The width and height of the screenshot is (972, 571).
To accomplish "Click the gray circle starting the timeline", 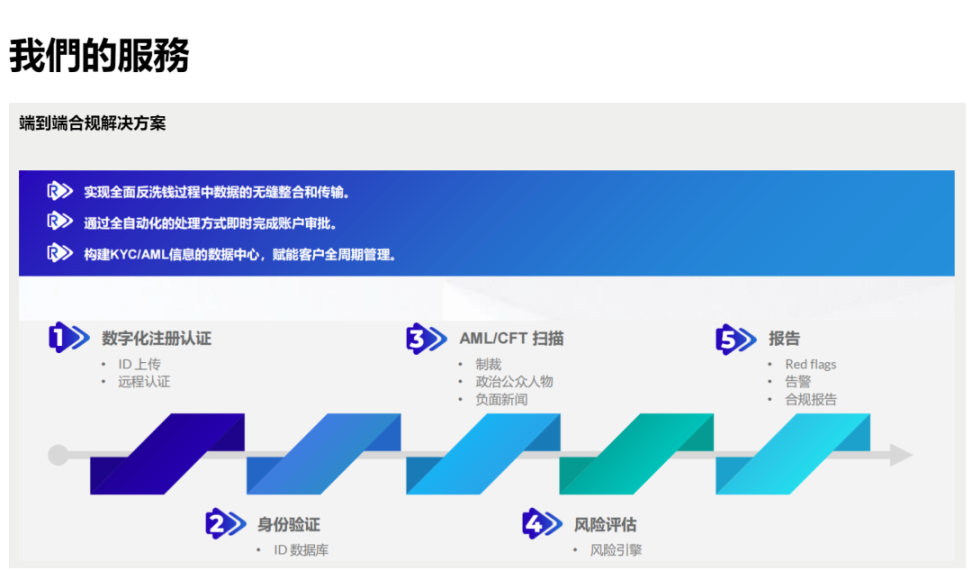I will click(x=58, y=454).
